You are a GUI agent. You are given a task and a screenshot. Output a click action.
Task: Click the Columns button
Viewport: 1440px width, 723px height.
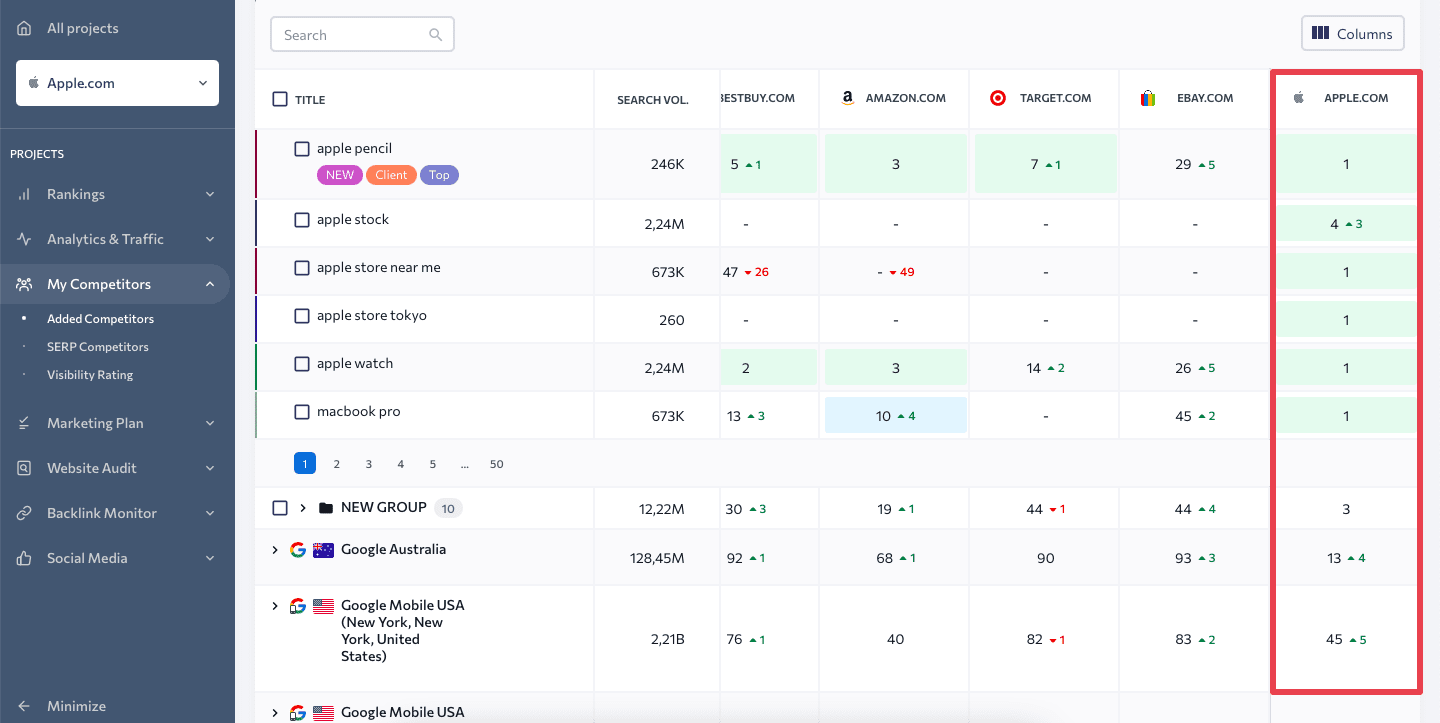click(1353, 34)
